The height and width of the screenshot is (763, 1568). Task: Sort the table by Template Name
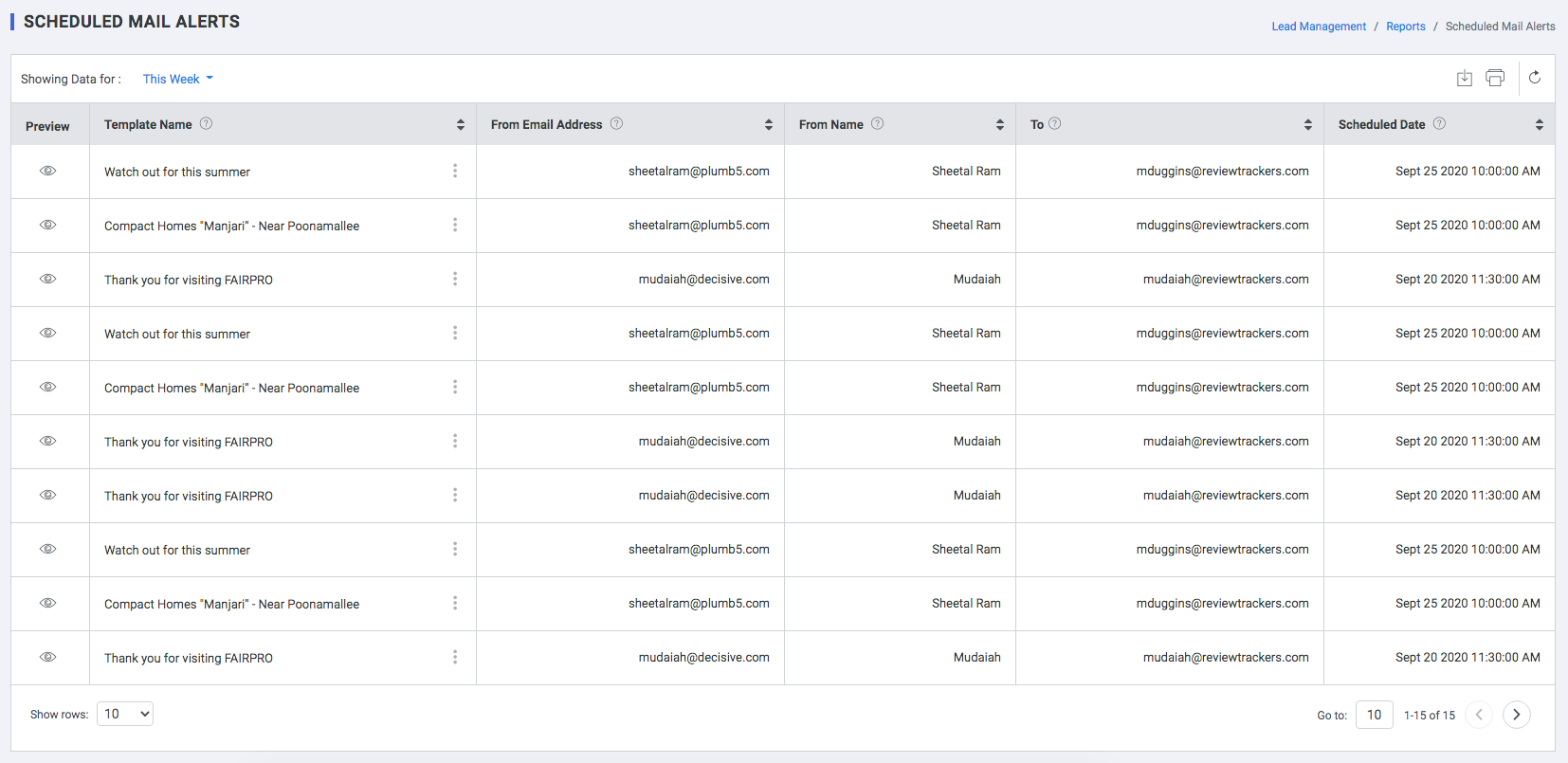(x=461, y=124)
